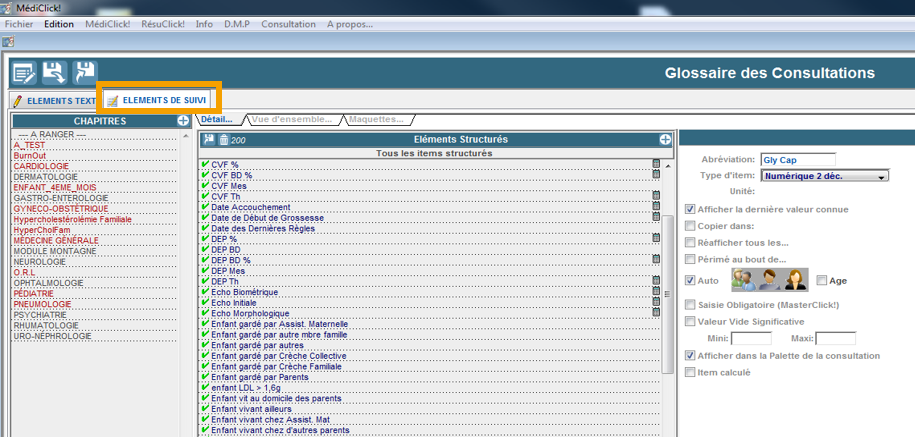Switch to the ELEMENTS TEXT tab
Screen dimensions: 915x437
[x=54, y=101]
